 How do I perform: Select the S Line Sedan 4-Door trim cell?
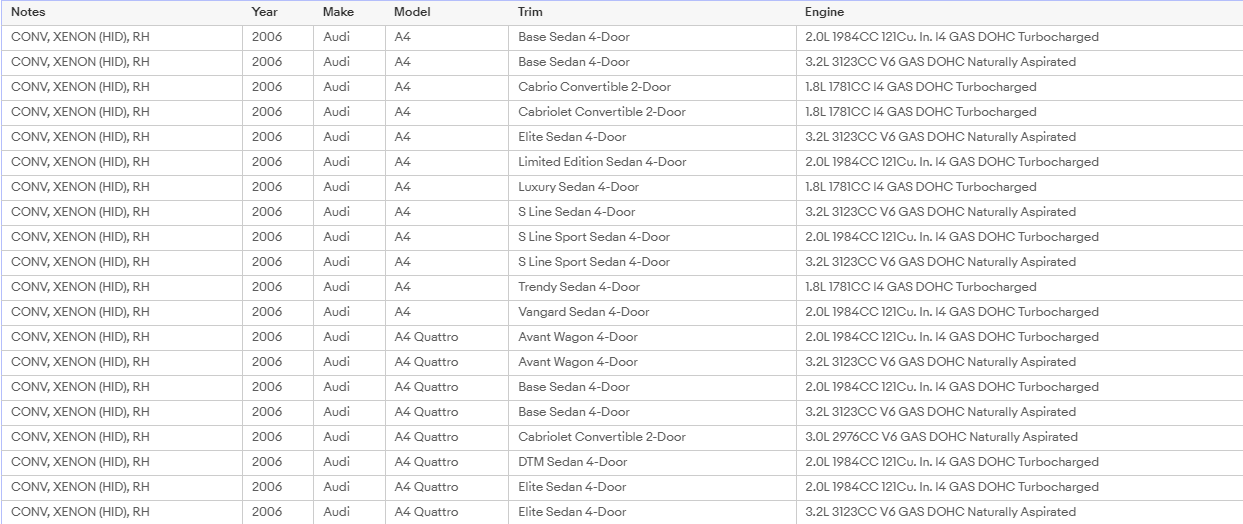point(652,212)
